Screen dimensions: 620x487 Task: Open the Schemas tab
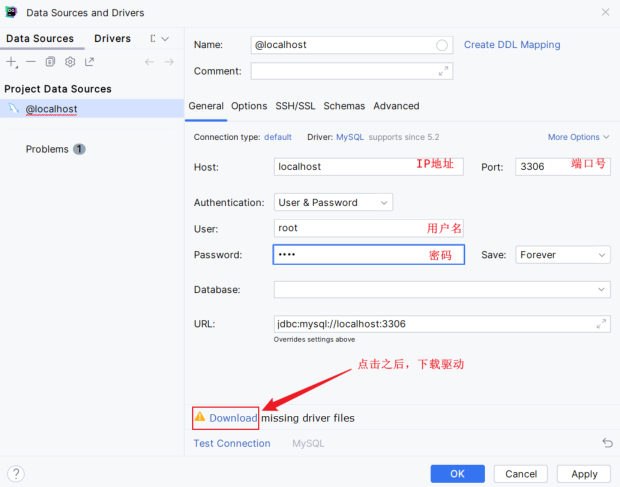tap(344, 106)
